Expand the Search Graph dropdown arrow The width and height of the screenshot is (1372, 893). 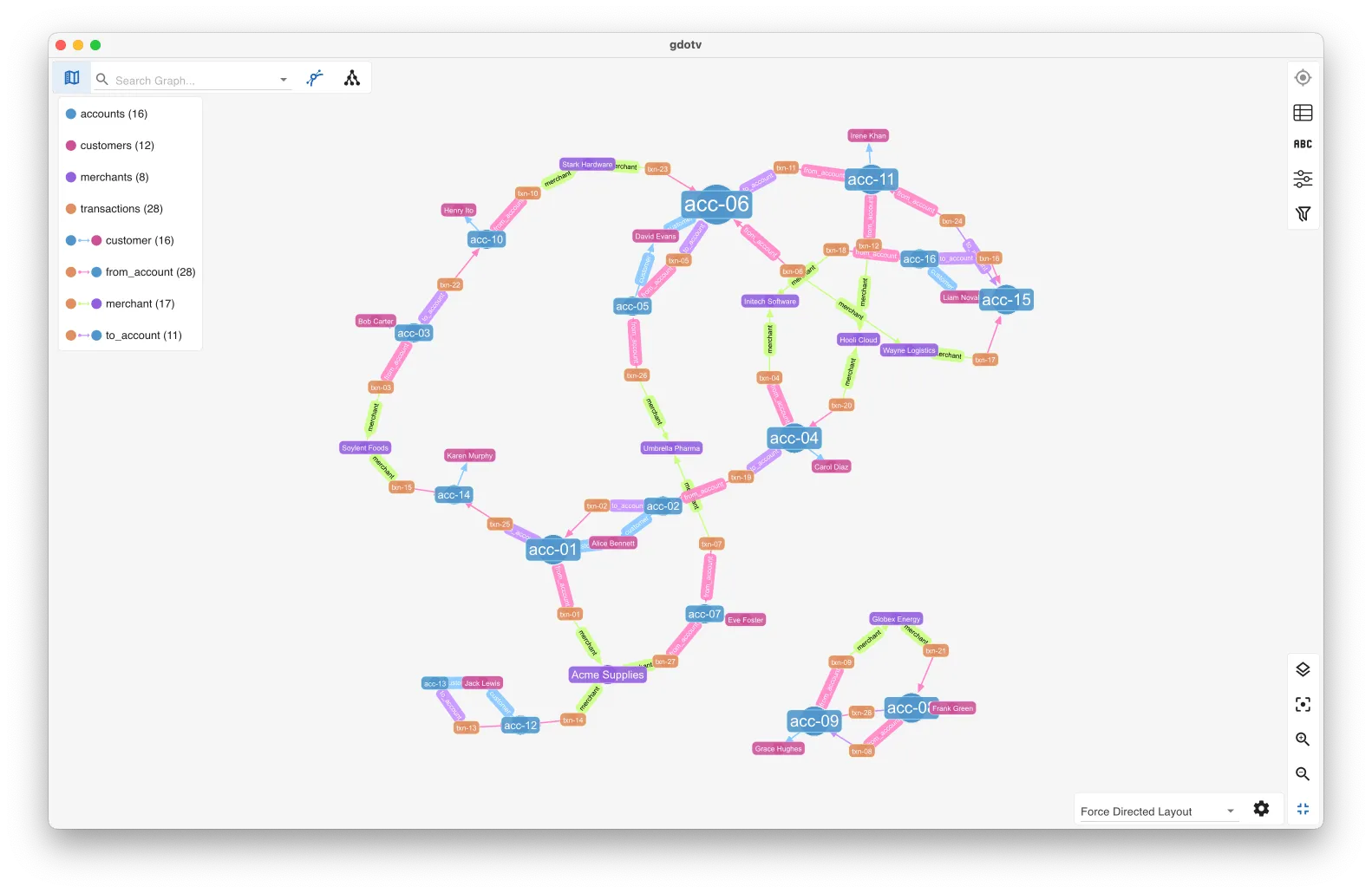[x=284, y=80]
